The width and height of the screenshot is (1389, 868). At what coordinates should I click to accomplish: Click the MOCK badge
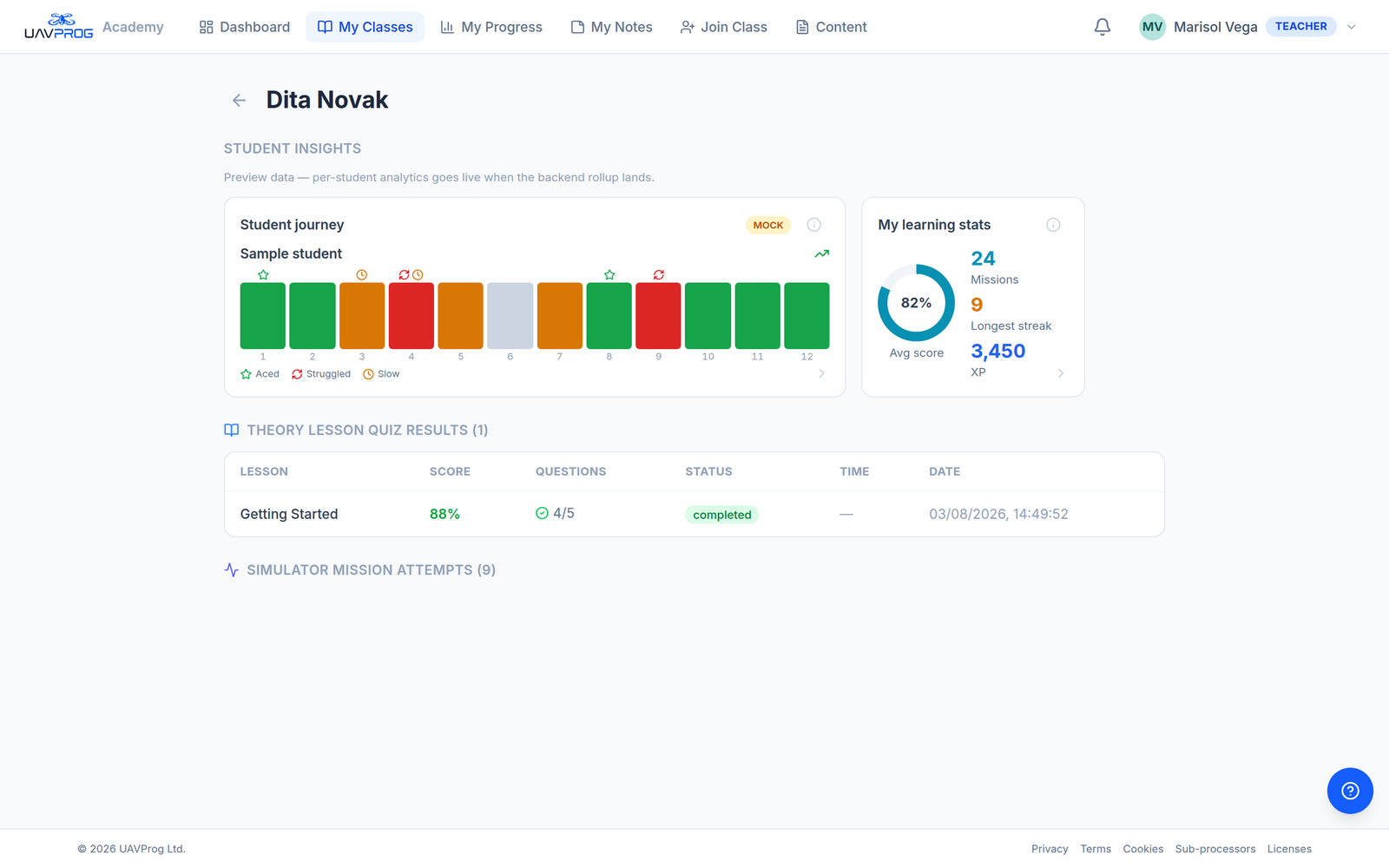click(x=768, y=225)
